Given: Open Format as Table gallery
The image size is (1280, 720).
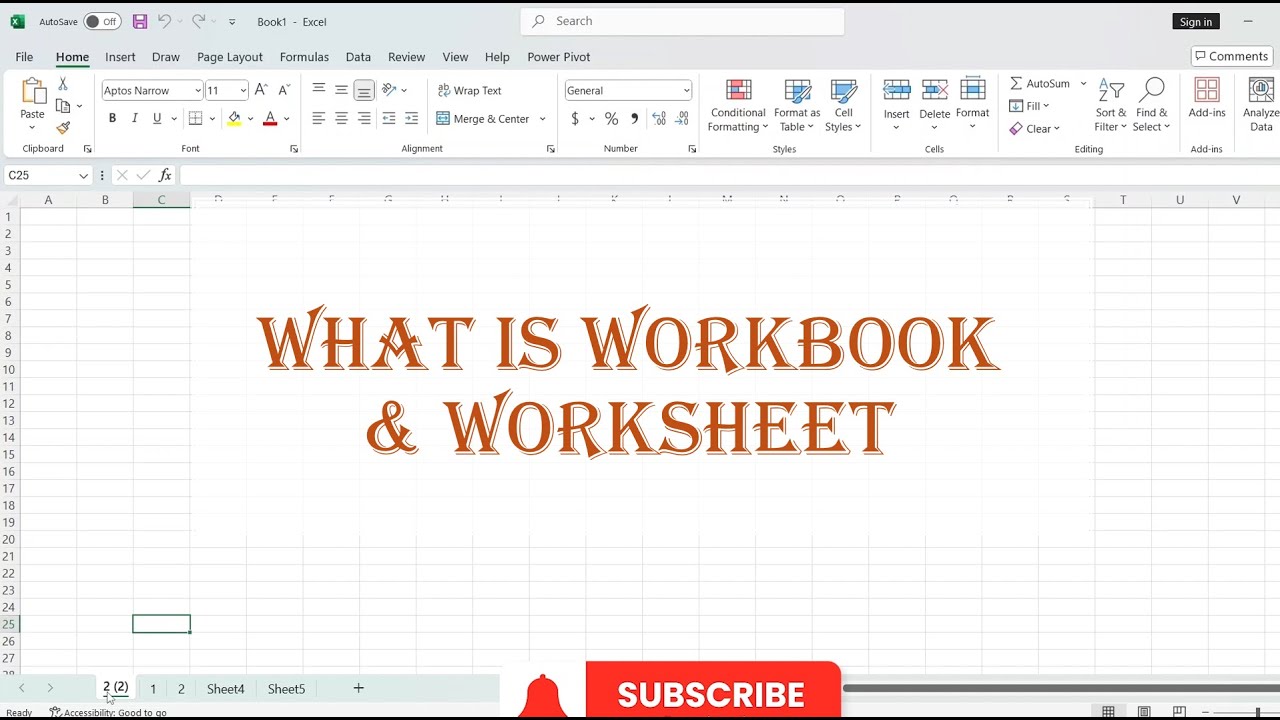Looking at the screenshot, I should (797, 106).
